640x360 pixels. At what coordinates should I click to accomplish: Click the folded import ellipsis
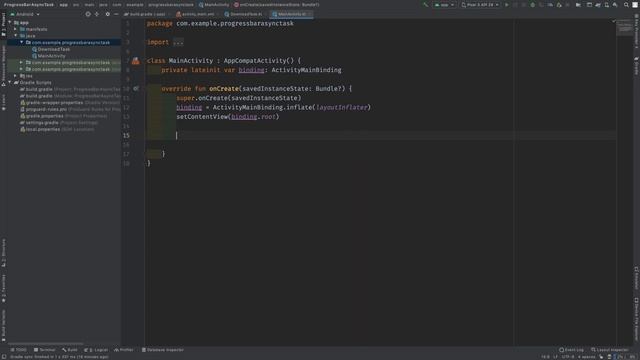178,42
